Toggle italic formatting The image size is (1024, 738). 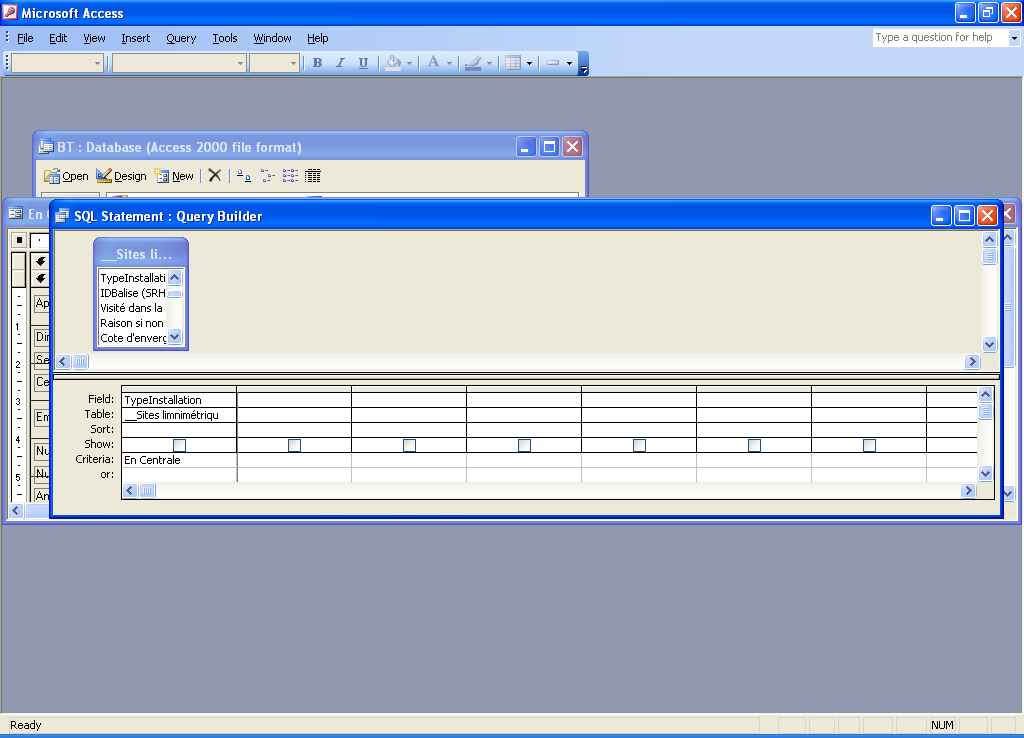click(x=340, y=63)
